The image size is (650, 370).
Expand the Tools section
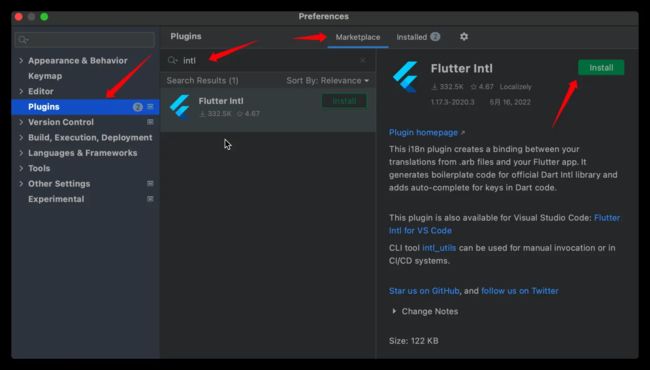[21, 168]
